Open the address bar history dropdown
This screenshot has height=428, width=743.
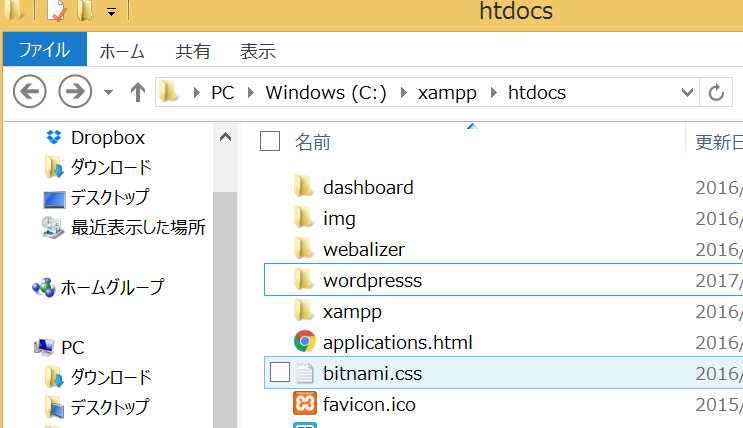[x=687, y=92]
